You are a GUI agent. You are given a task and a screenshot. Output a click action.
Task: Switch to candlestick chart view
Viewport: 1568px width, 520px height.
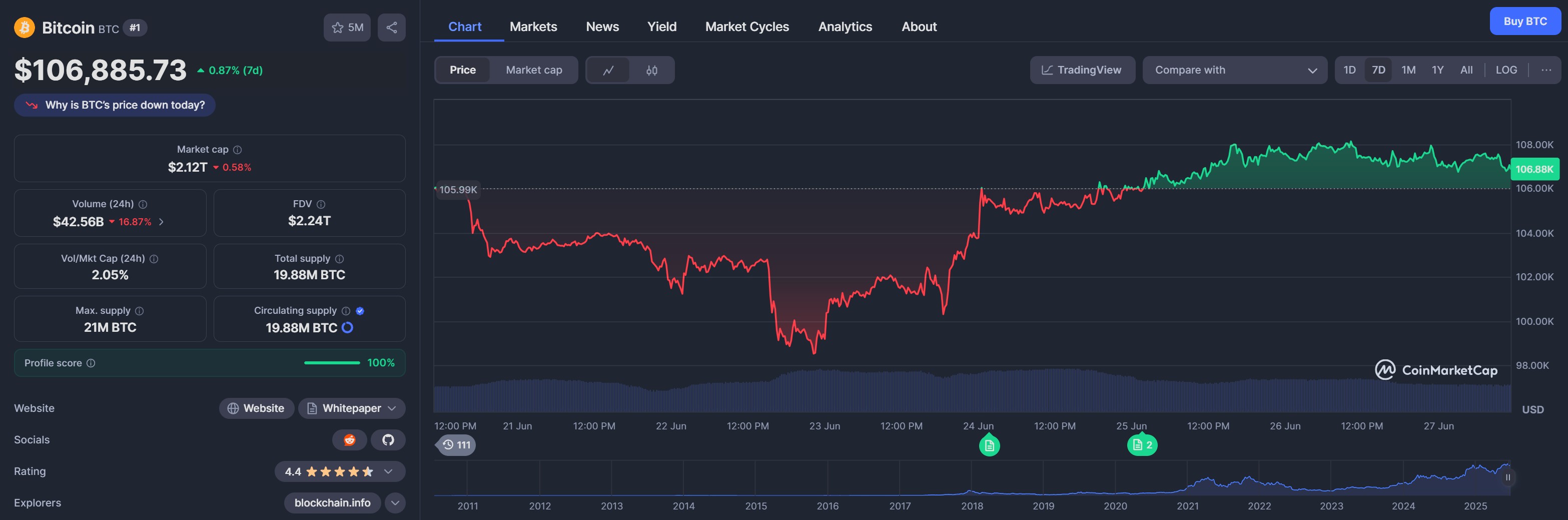pos(652,70)
